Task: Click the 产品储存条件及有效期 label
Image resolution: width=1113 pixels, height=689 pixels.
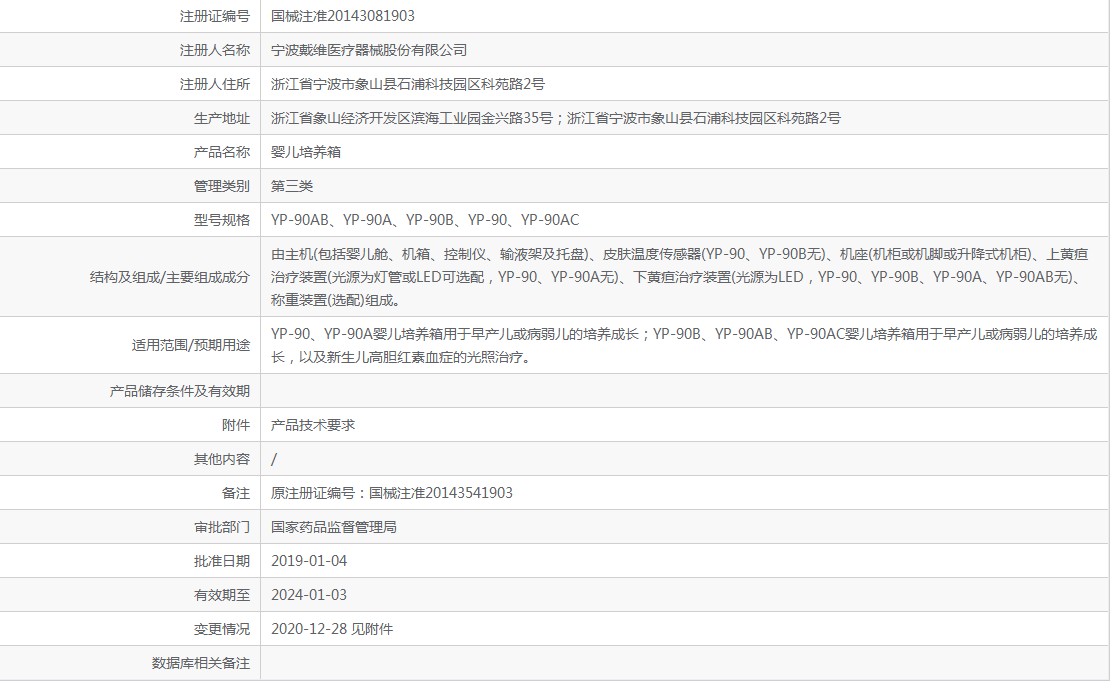Action: pos(180,391)
